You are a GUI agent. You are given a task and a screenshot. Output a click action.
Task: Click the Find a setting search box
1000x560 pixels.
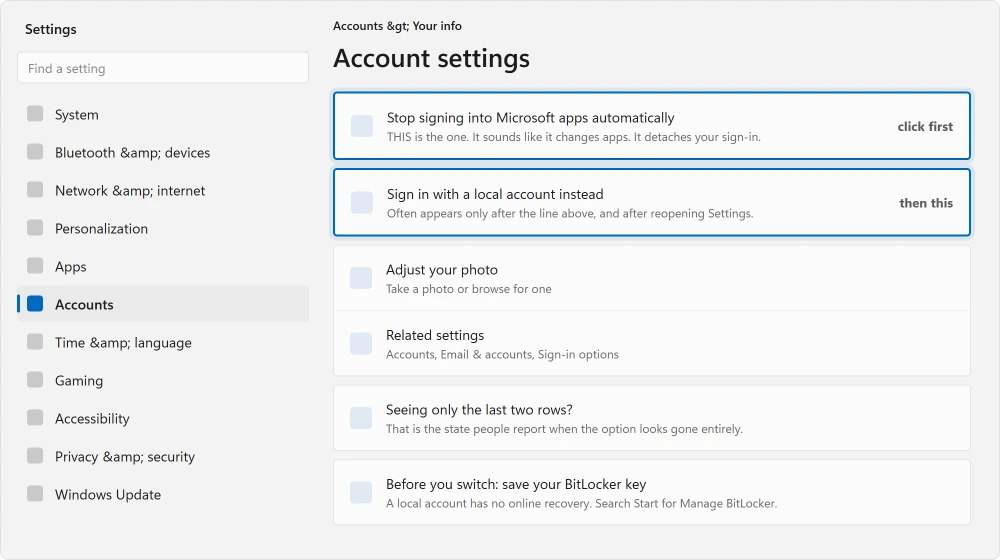coord(163,68)
